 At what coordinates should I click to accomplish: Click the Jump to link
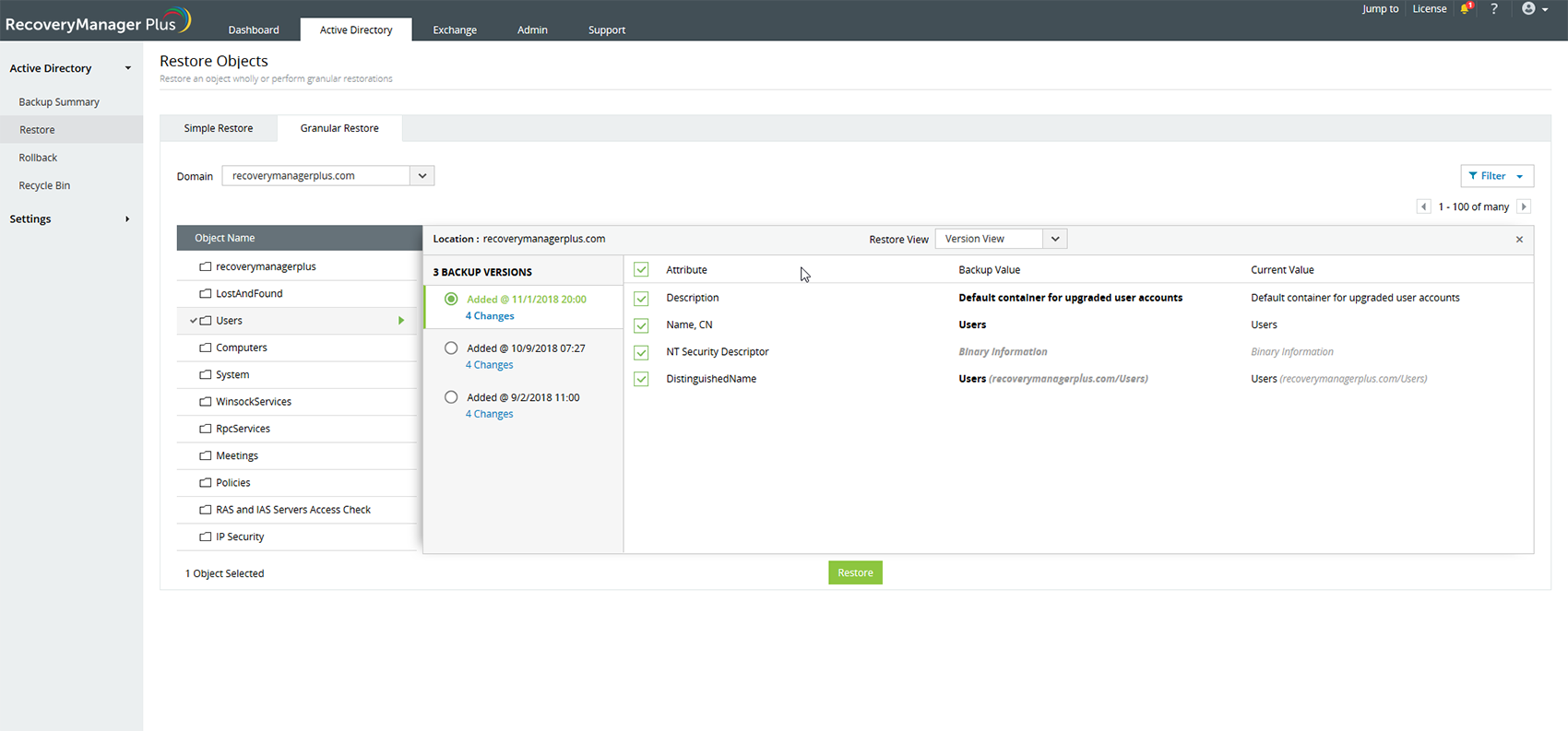pos(1380,8)
